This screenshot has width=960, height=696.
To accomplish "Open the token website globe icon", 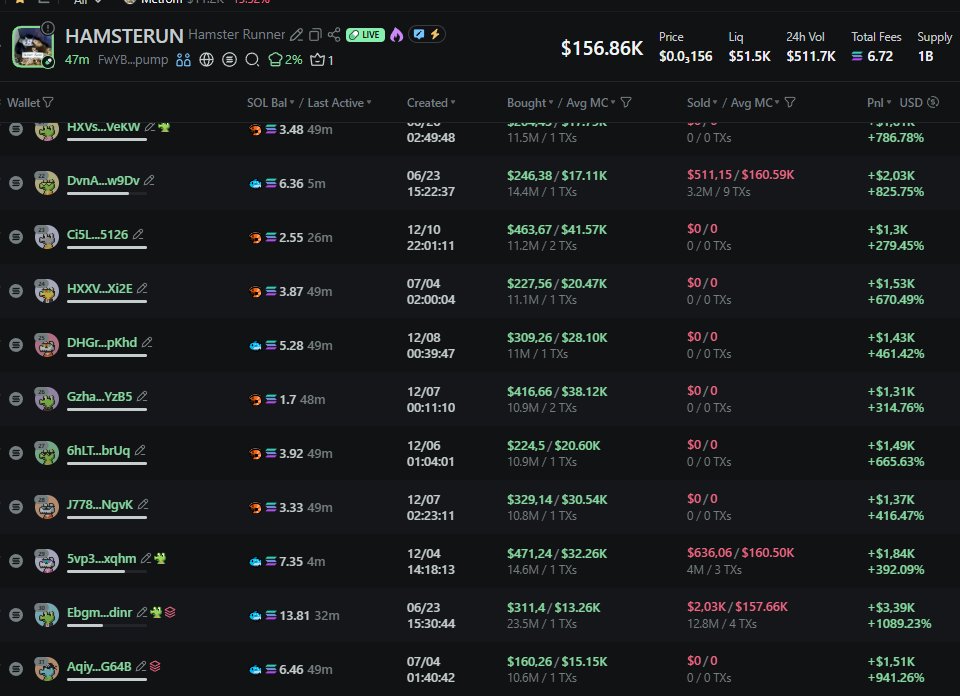I will (206, 60).
